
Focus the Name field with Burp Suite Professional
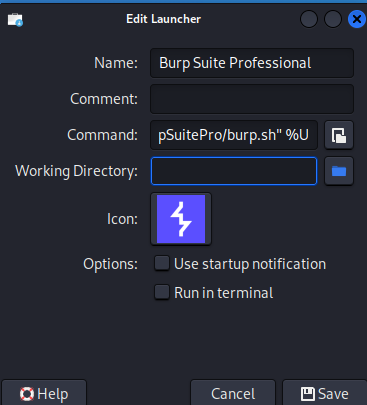252,63
